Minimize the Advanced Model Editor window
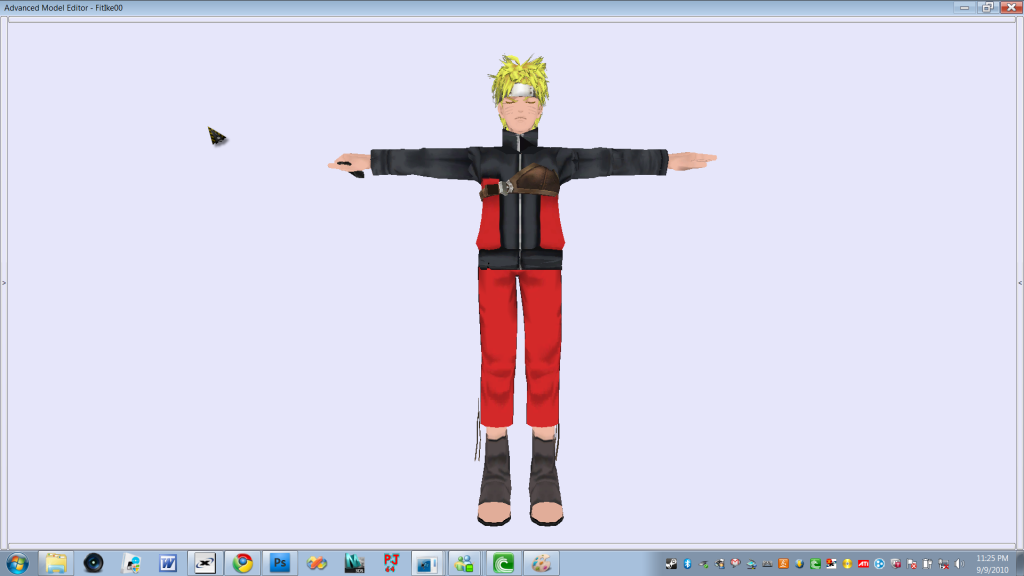Image resolution: width=1024 pixels, height=576 pixels. tap(964, 7)
